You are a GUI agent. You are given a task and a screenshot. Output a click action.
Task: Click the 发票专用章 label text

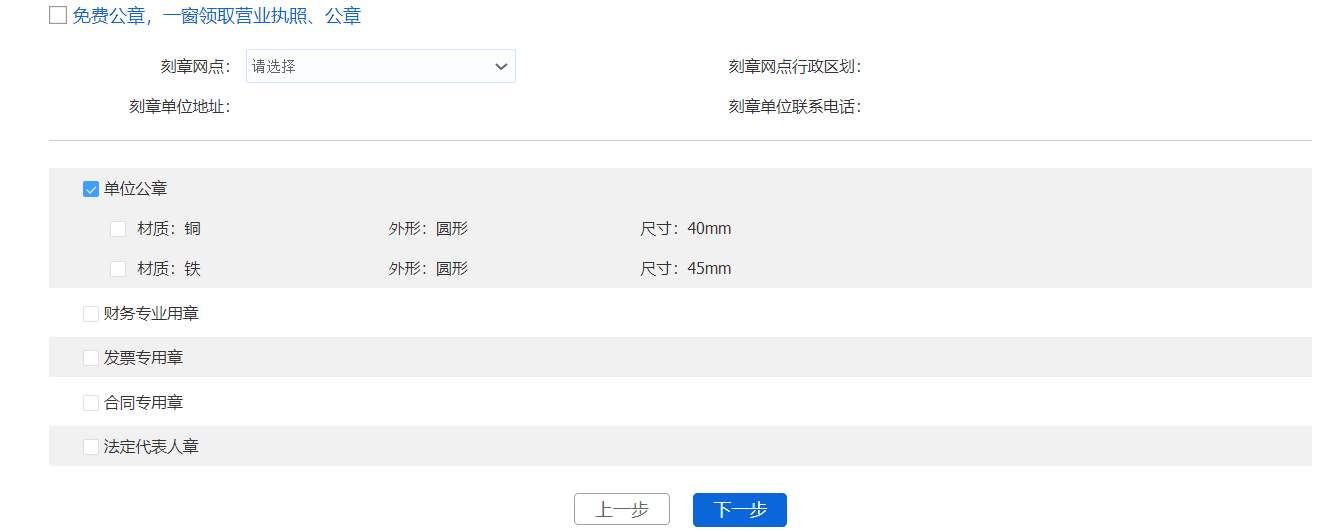pyautogui.click(x=144, y=358)
